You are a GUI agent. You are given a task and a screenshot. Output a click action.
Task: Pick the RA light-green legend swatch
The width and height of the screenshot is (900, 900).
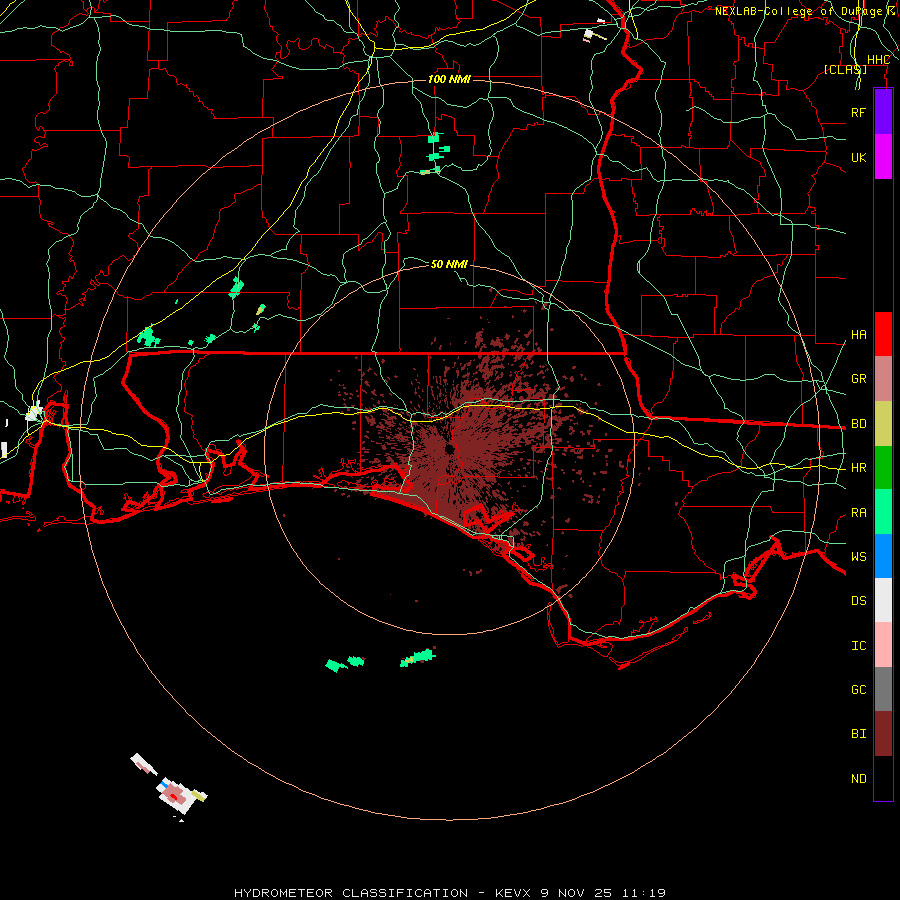[883, 512]
